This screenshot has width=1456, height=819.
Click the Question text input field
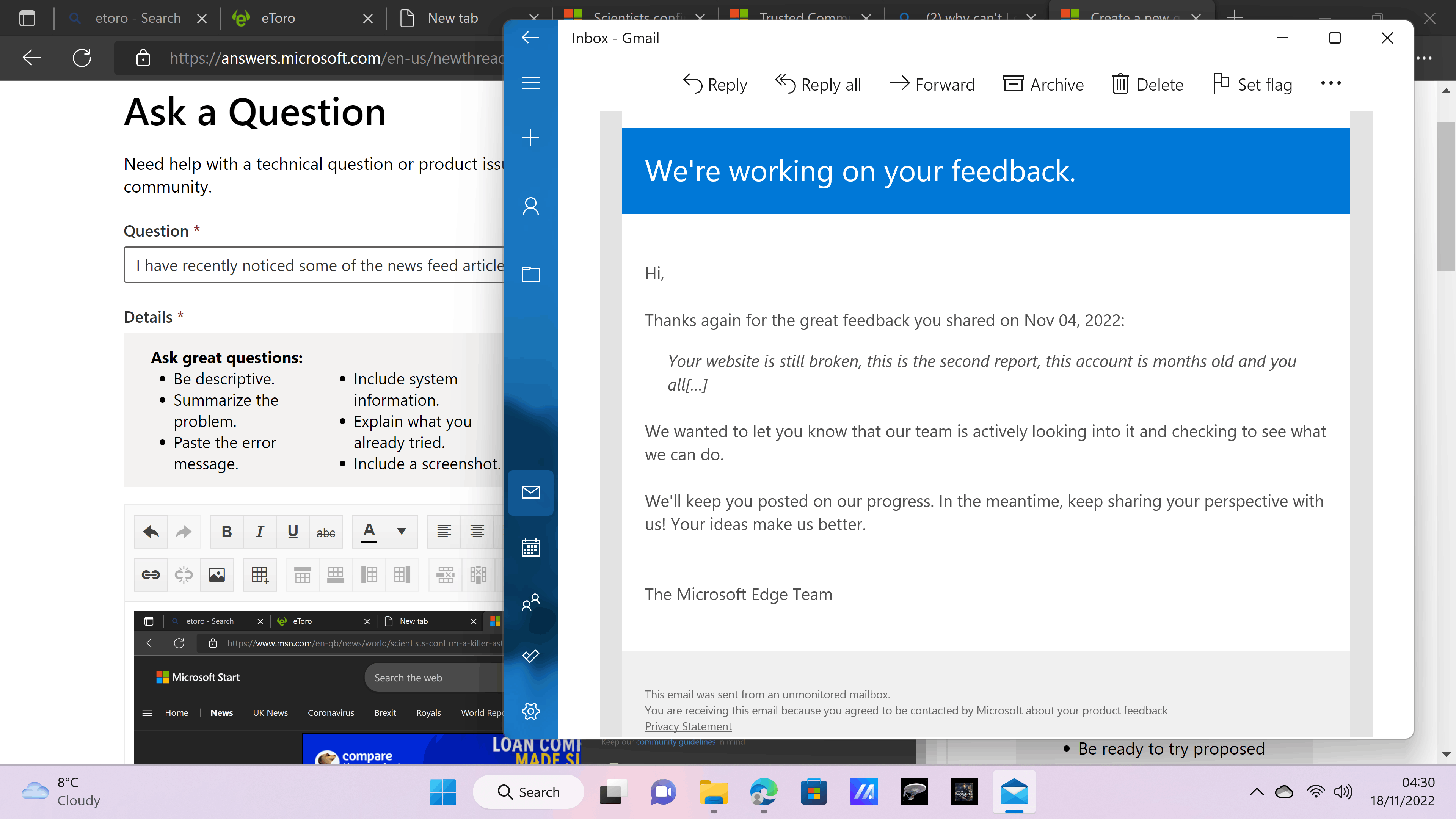click(x=314, y=265)
